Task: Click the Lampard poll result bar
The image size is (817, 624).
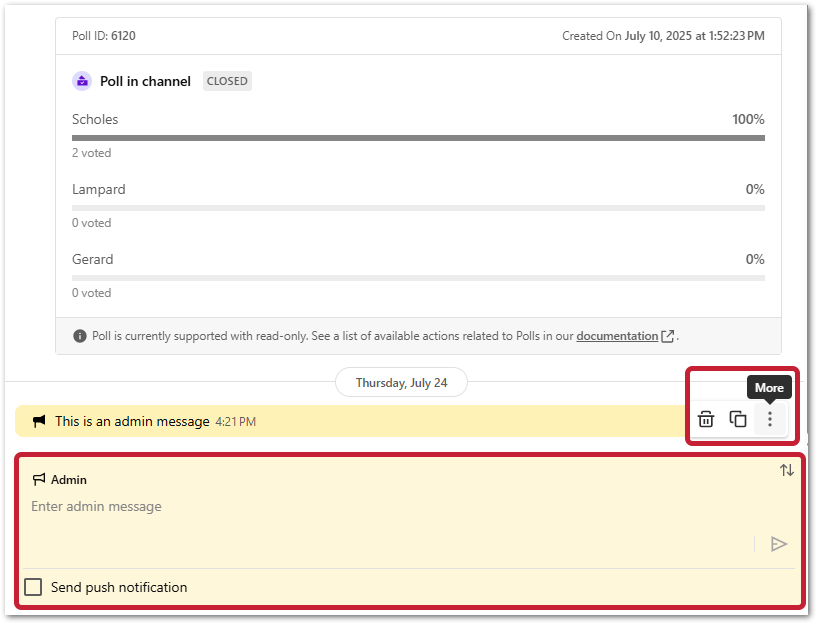Action: (418, 208)
